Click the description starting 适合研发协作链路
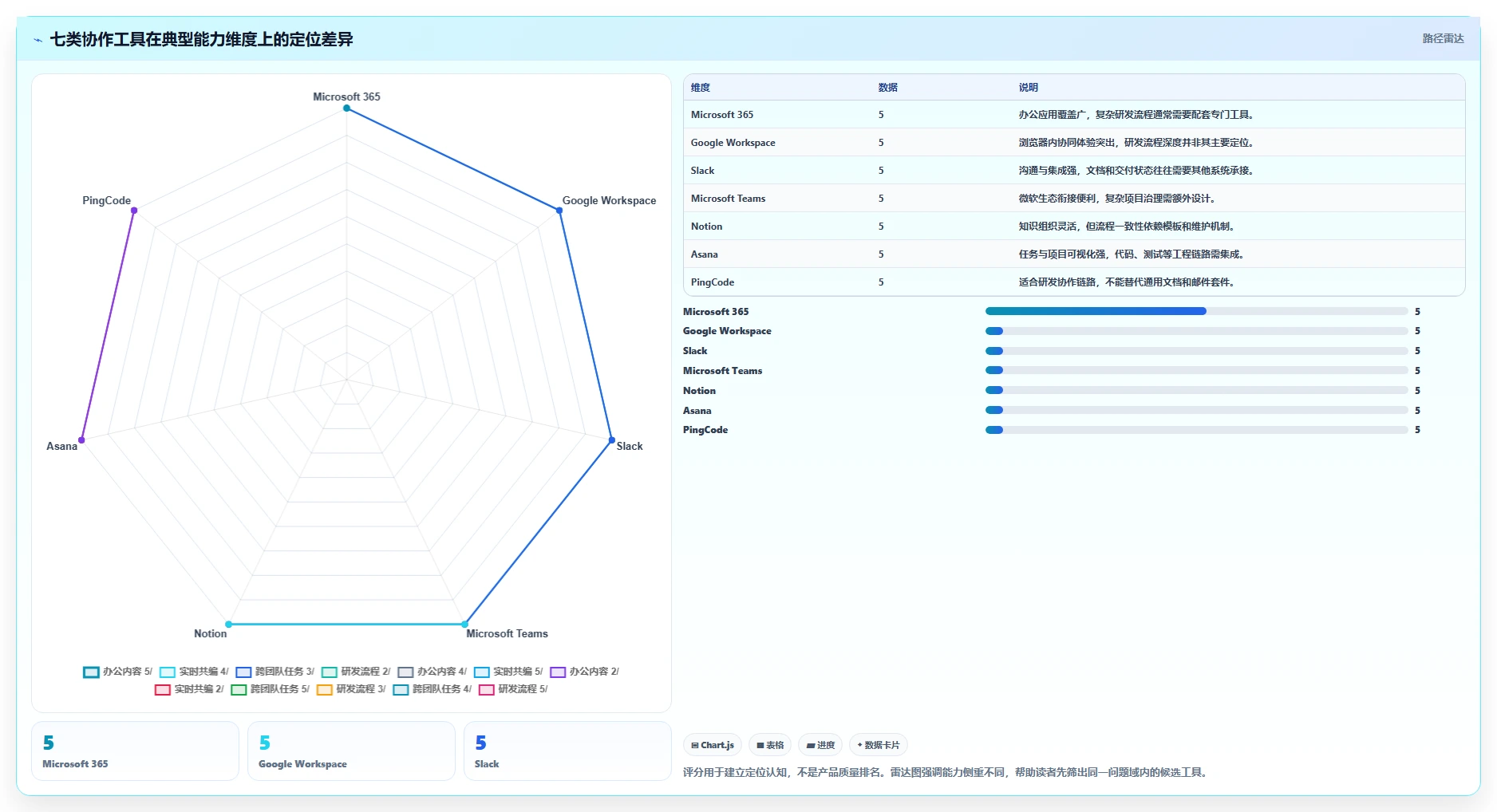1497x812 pixels. pyautogui.click(x=1128, y=282)
